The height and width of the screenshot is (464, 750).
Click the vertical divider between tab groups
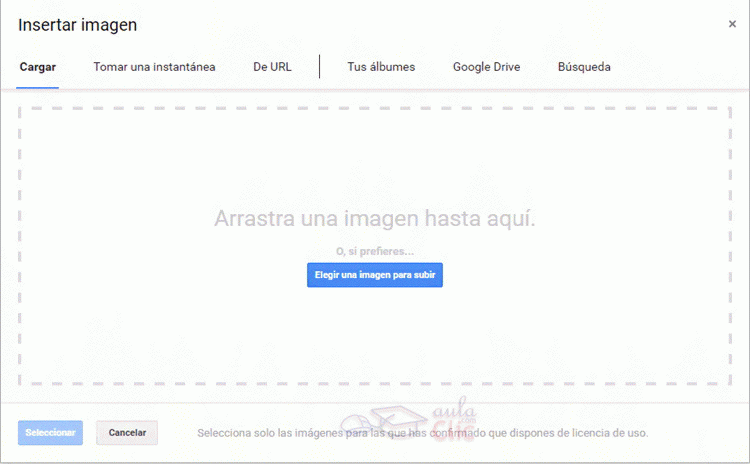coord(320,66)
